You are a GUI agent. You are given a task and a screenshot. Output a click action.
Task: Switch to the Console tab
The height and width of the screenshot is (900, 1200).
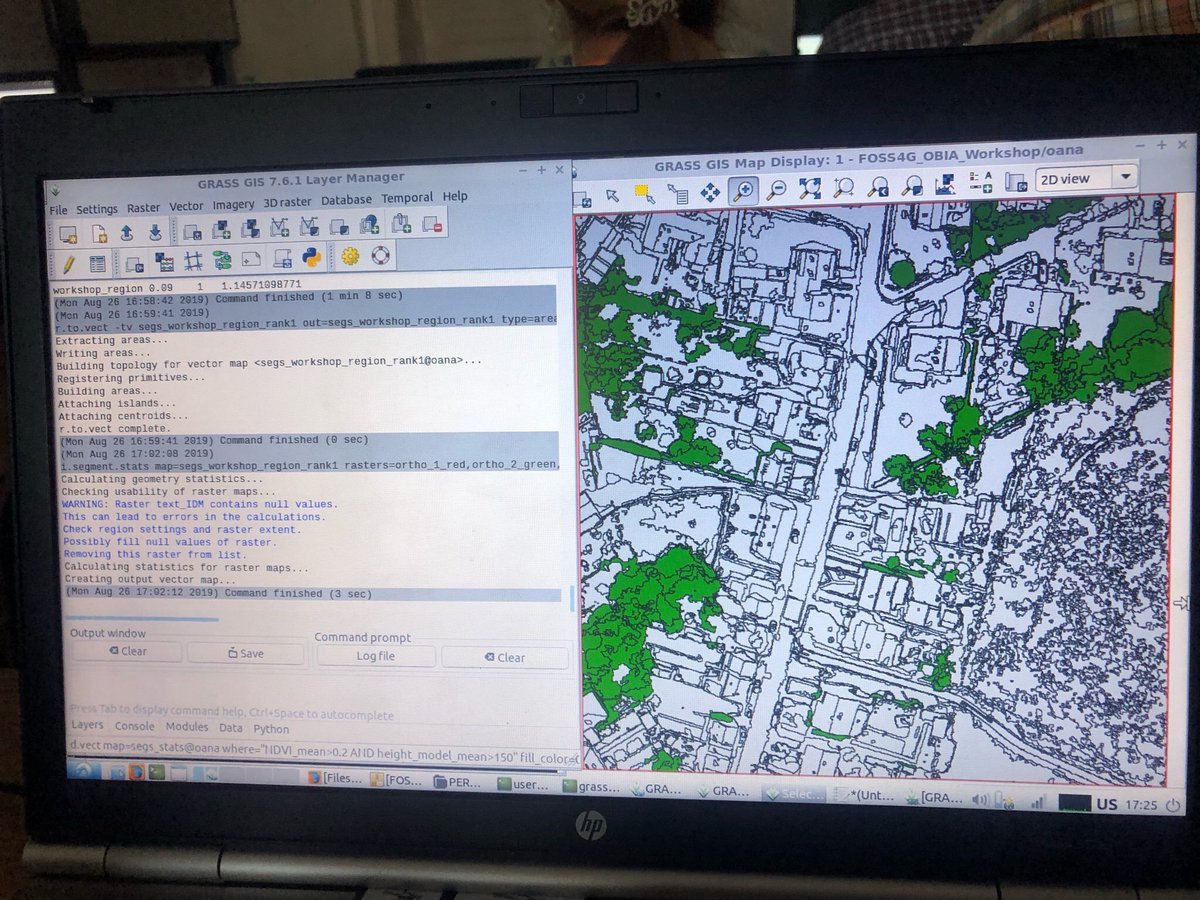(x=135, y=726)
